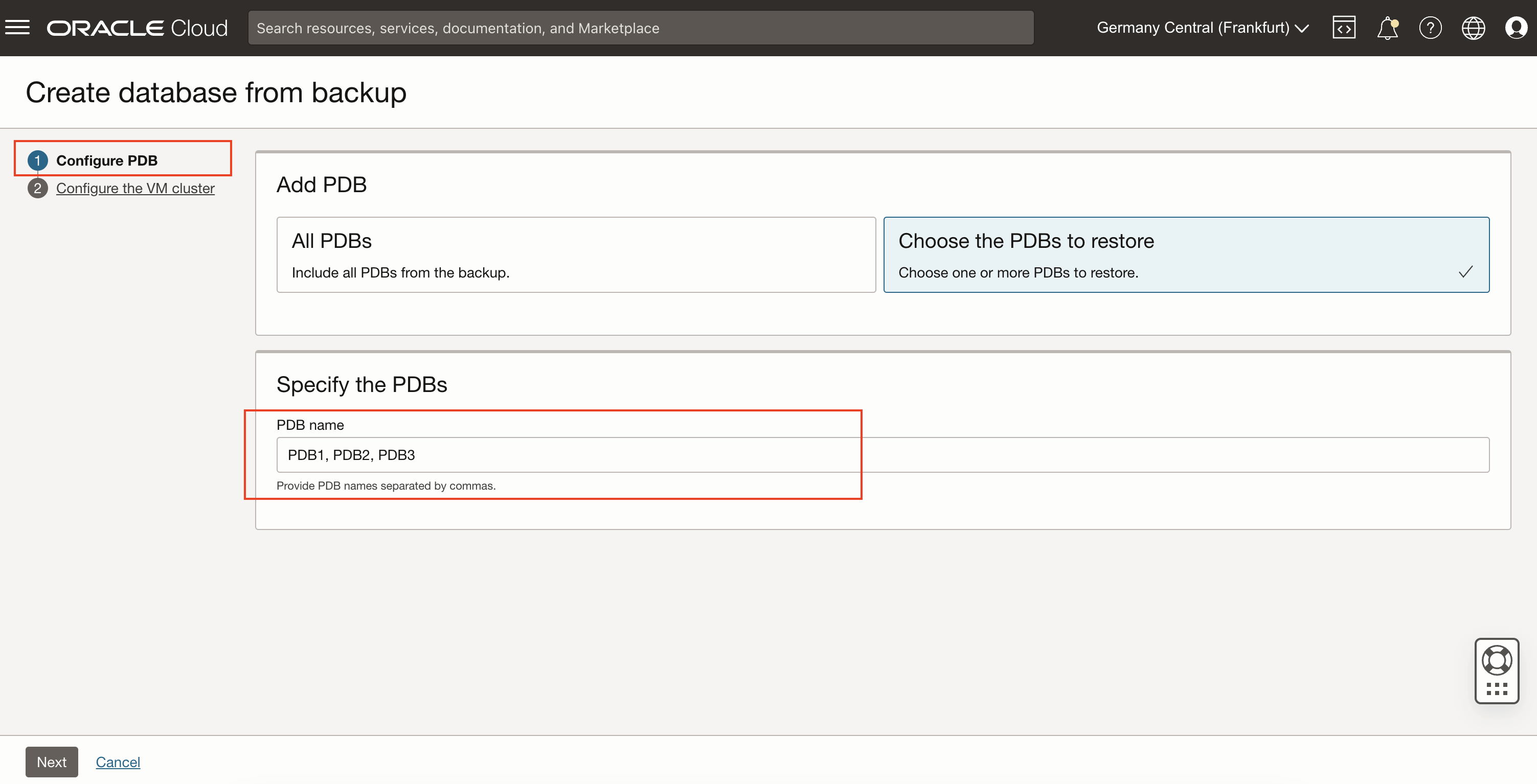Open the hamburger navigation menu
Screen dimensions: 1537x784
tap(17, 28)
